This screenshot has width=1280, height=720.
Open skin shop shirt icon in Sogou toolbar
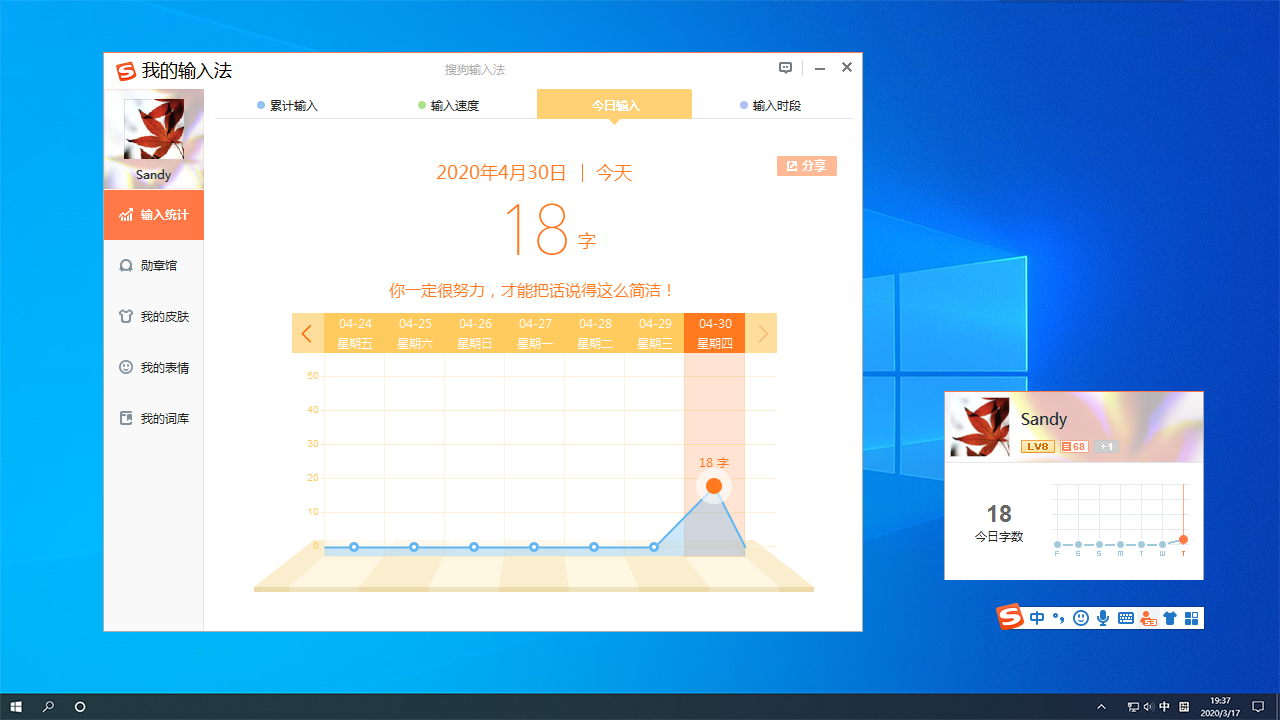[1169, 618]
